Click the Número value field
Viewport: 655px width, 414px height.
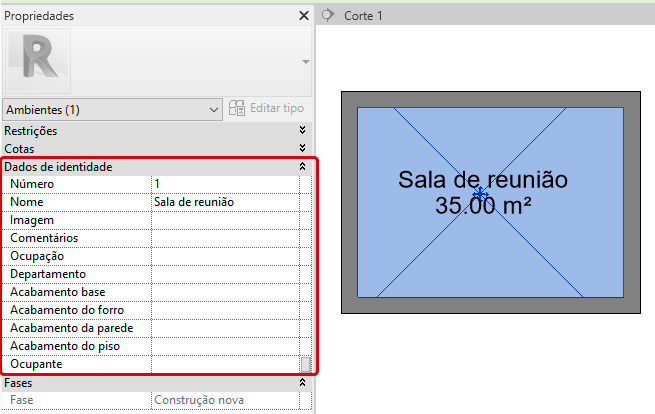[x=224, y=184]
